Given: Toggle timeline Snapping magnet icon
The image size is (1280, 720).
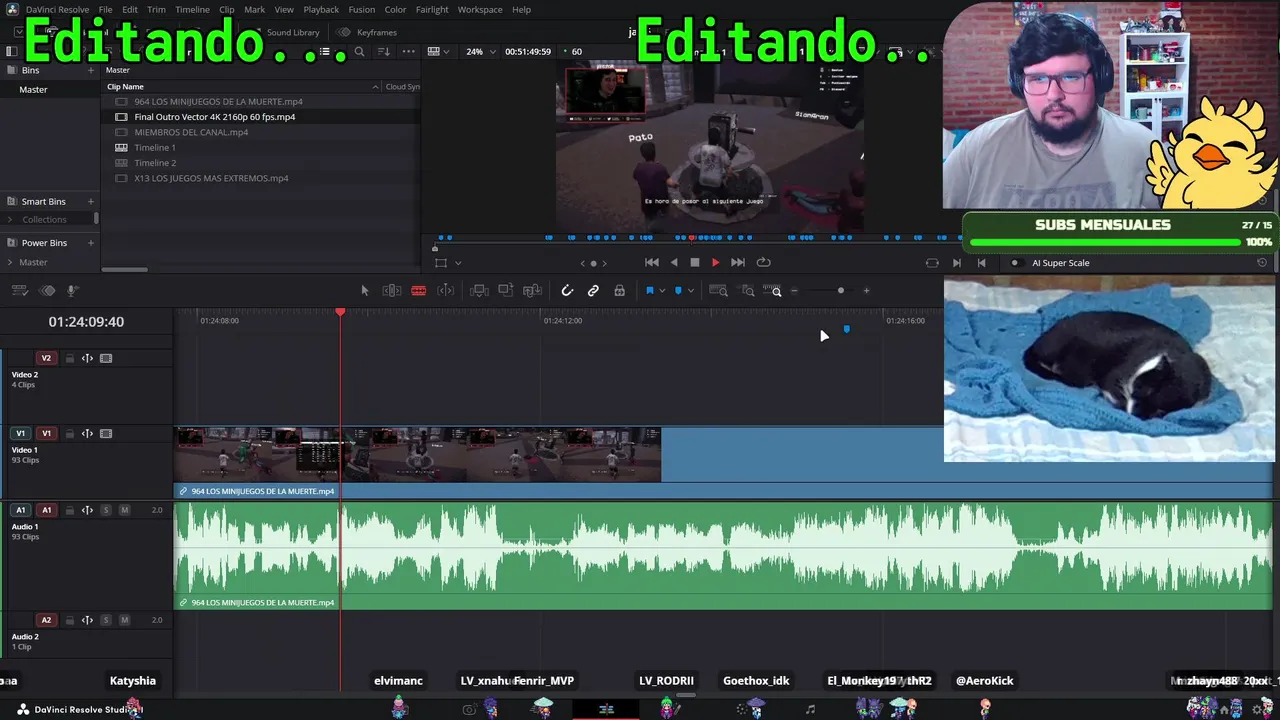Looking at the screenshot, I should coord(567,291).
